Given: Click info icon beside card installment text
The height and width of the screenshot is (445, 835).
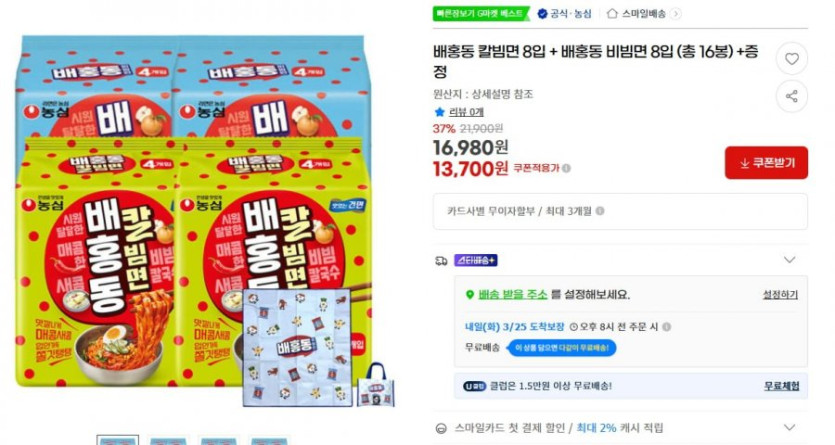Looking at the screenshot, I should pyautogui.click(x=600, y=211).
